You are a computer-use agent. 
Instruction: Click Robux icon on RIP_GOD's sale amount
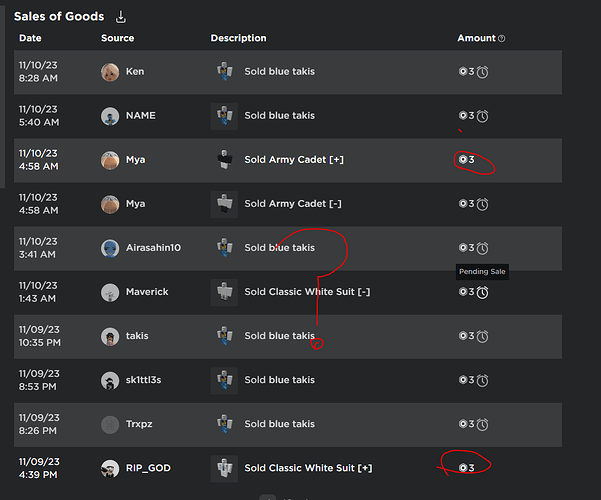[x=463, y=468]
